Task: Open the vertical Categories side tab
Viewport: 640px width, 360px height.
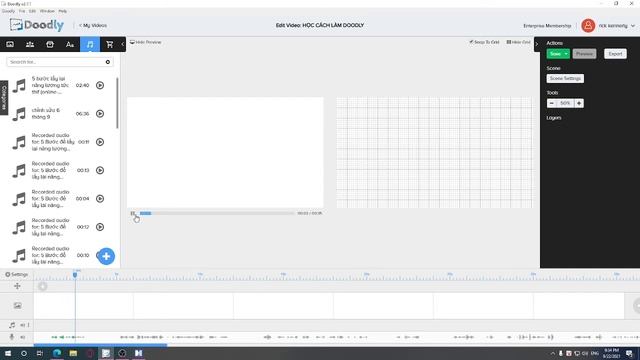Action: click(4, 98)
